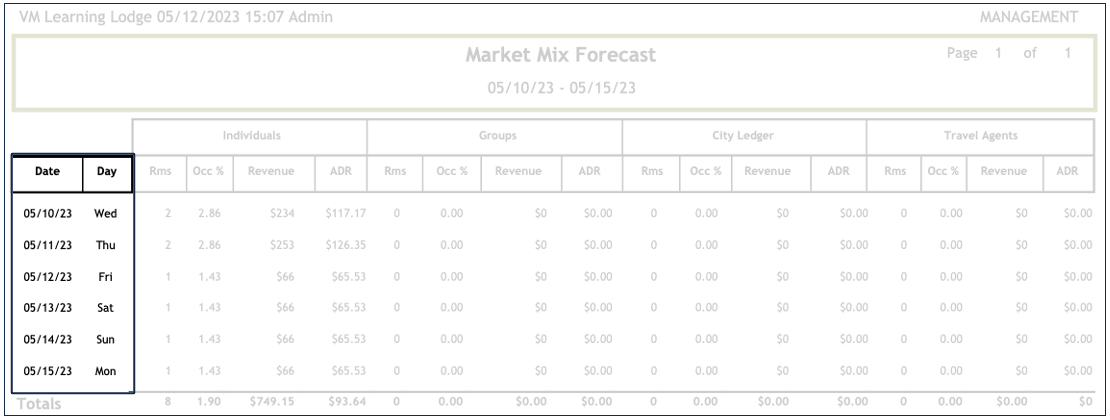This screenshot has height=420, width=1110.
Task: Click the MANAGEMENT label in header
Action: (1044, 17)
